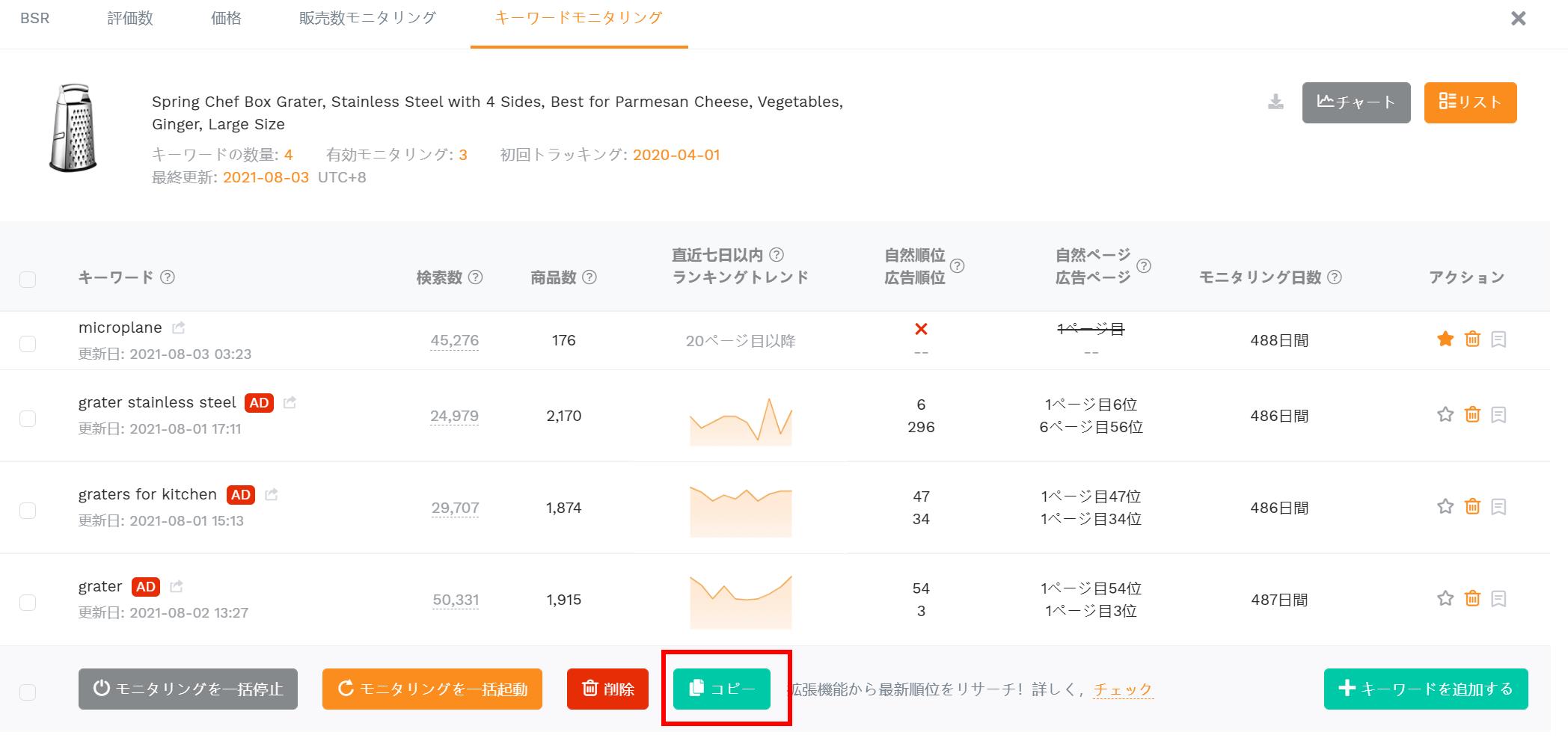The width and height of the screenshot is (1568, 741).
Task: Open the 価格 tab
Action: 226,18
